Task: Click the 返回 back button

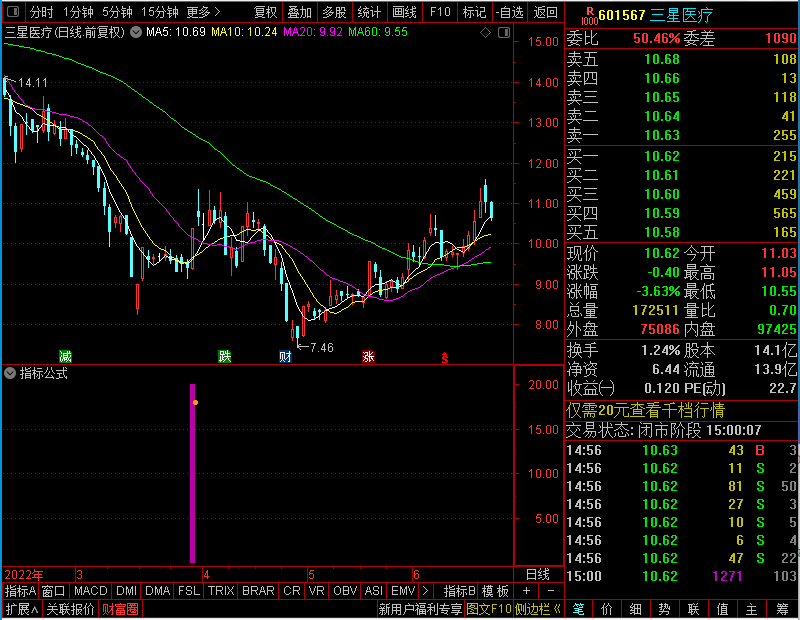Action: coord(545,12)
